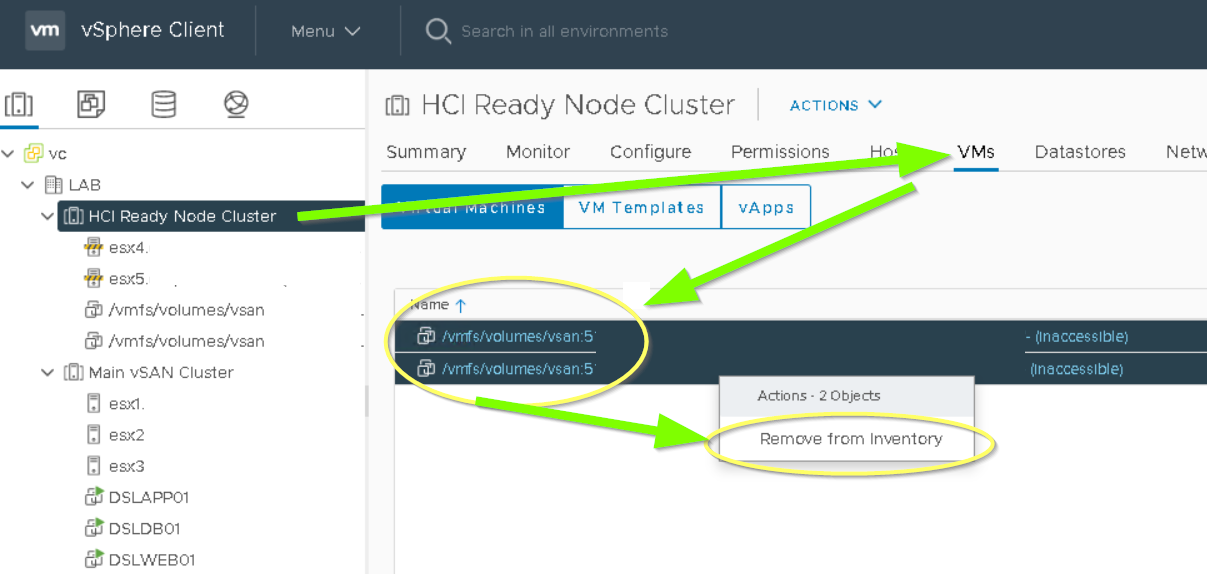The height and width of the screenshot is (574, 1207).
Task: Select host esx1 in tree
Action: coord(127,404)
